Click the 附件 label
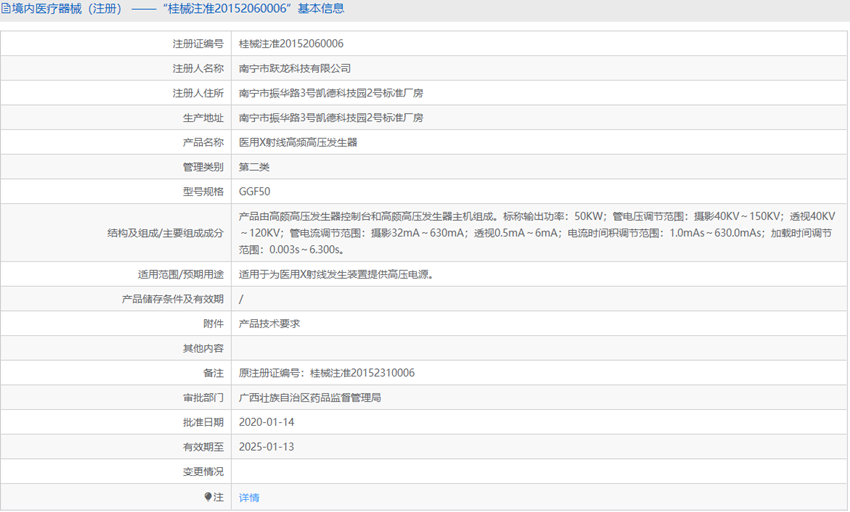This screenshot has width=850, height=512. point(214,324)
